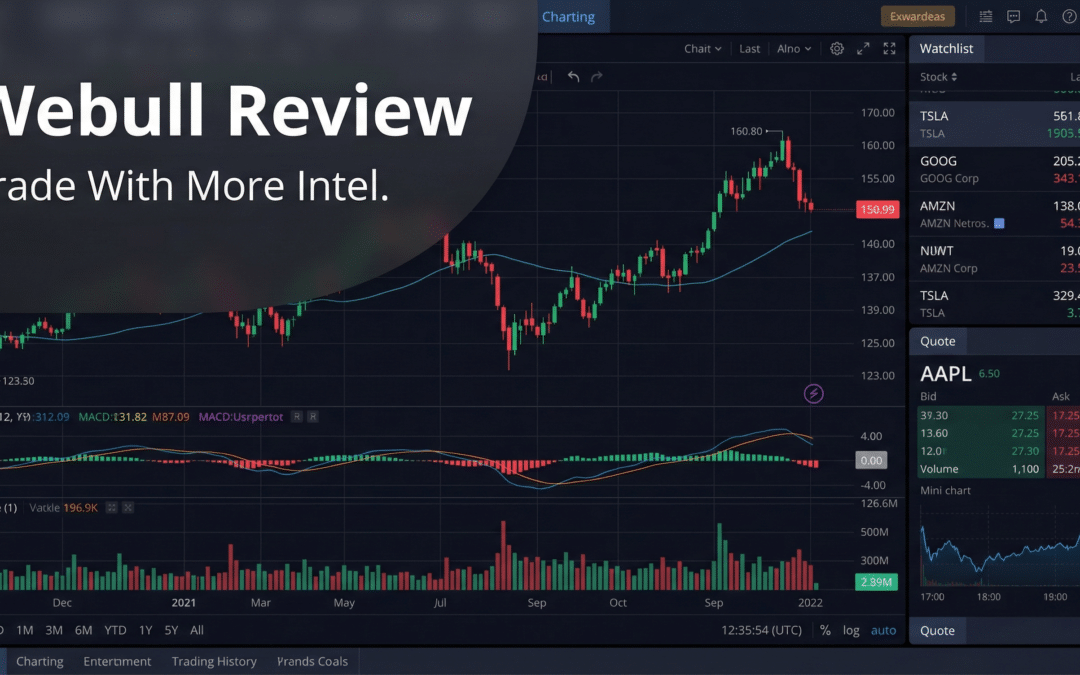
Task: Click bid price 13.60 row
Action: 981,433
